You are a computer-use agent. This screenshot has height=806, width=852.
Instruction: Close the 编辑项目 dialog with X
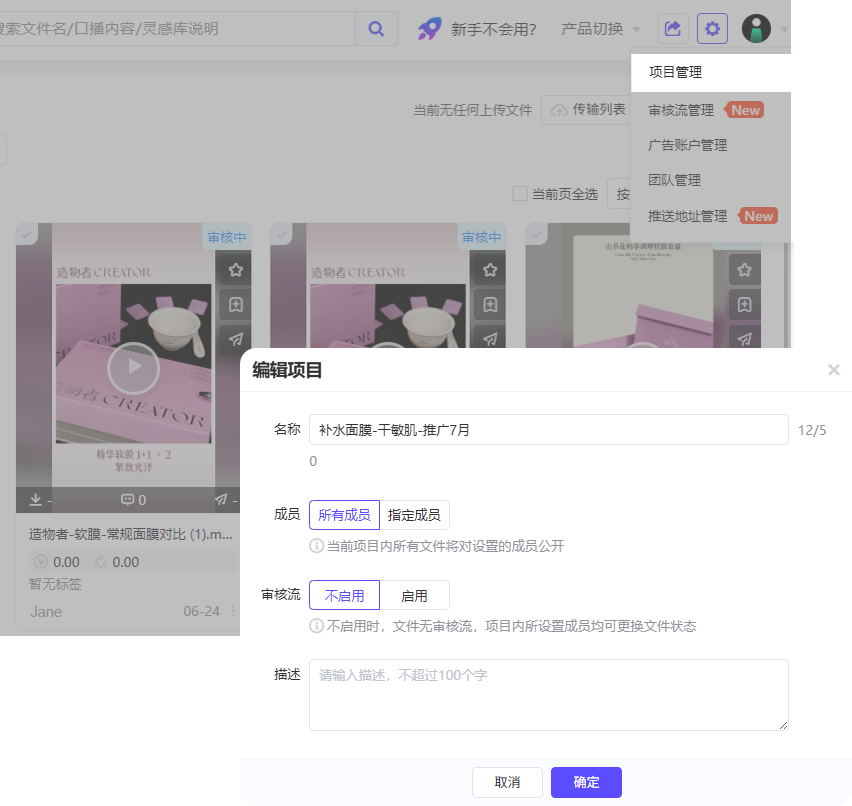(x=833, y=370)
